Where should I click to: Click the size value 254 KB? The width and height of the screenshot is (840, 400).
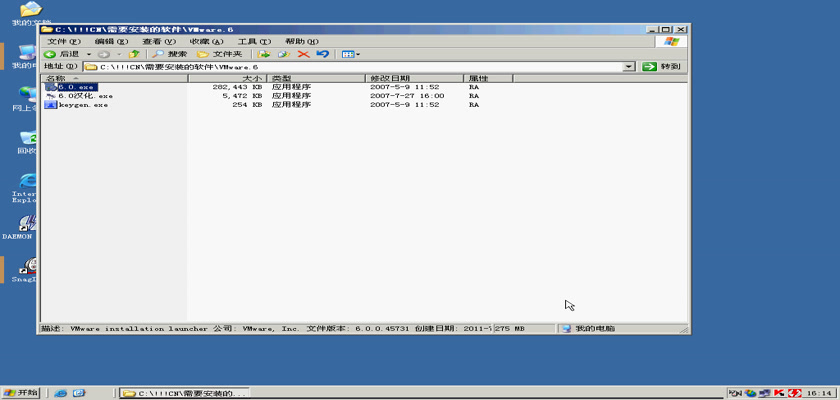(248, 105)
